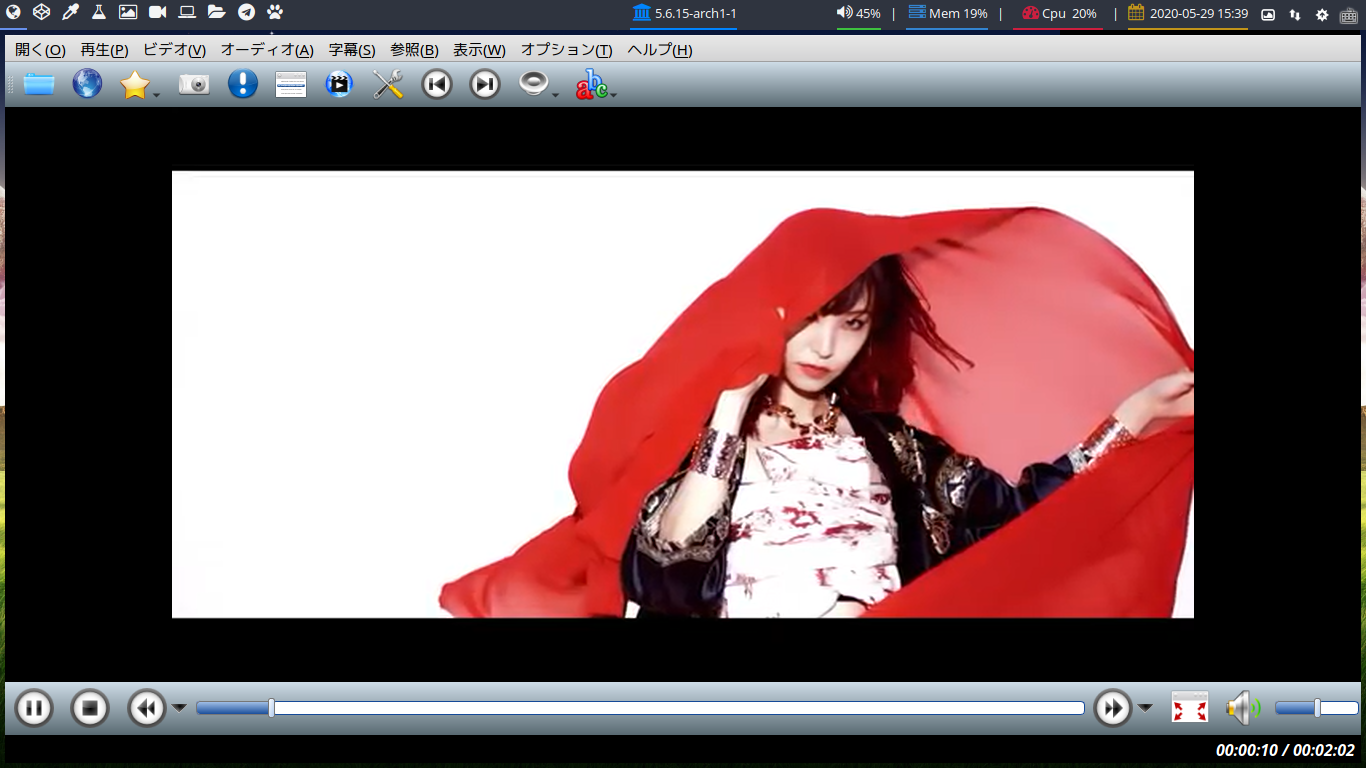This screenshot has height=768, width=1366.
Task: Open the ビデオ(V) menu
Action: tap(175, 50)
